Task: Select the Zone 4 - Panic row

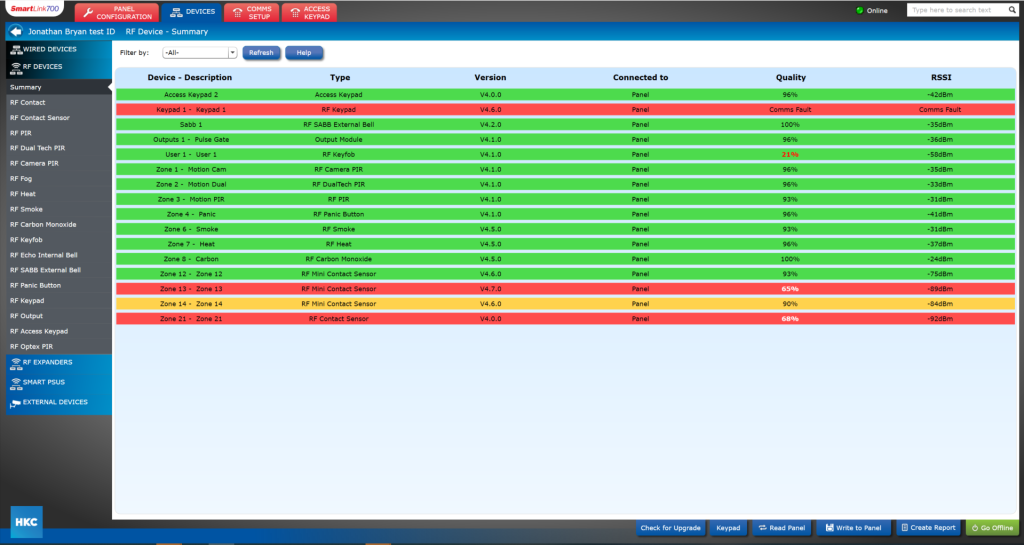Action: pyautogui.click(x=566, y=214)
